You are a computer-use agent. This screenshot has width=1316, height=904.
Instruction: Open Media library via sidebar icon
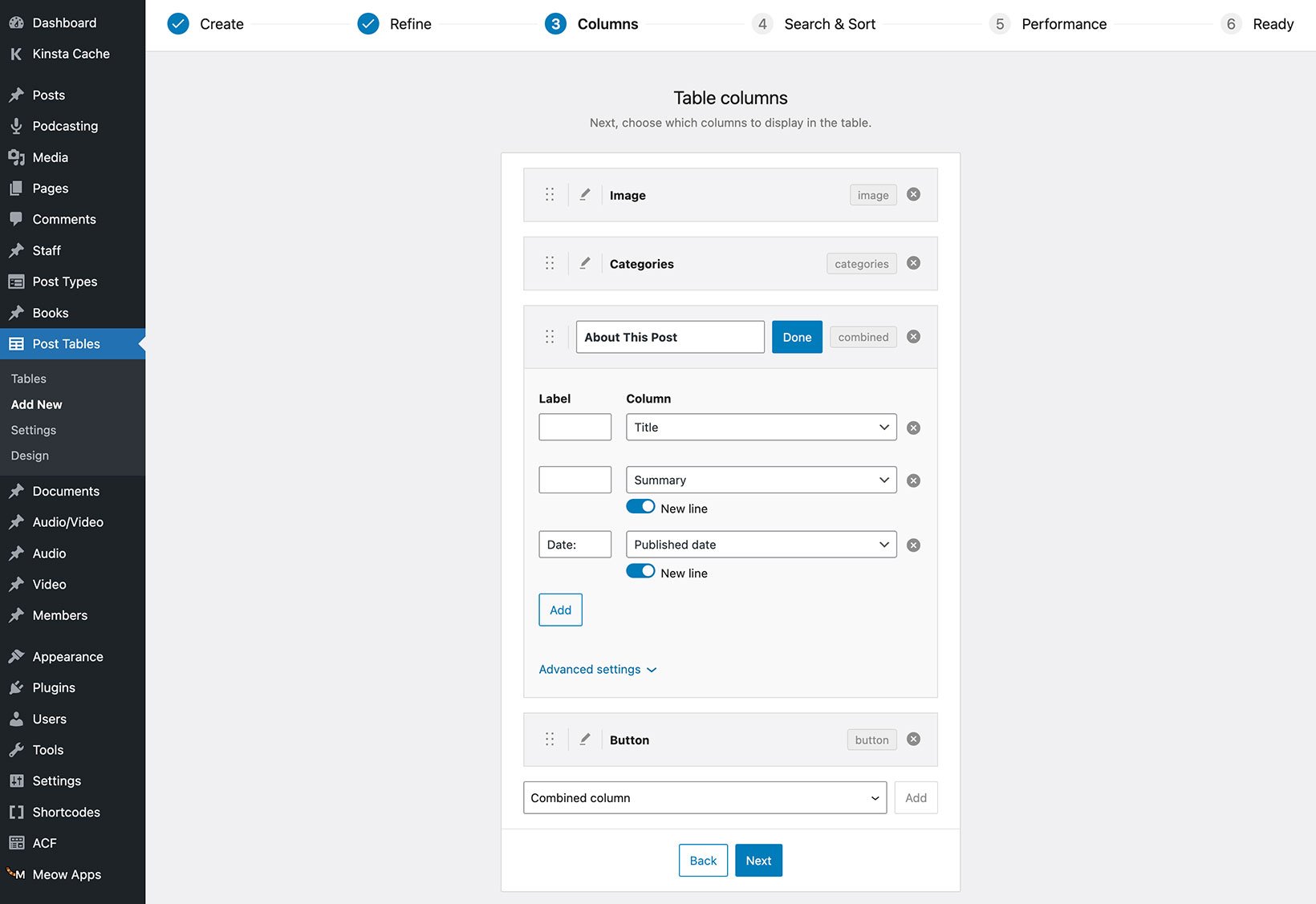tap(17, 157)
